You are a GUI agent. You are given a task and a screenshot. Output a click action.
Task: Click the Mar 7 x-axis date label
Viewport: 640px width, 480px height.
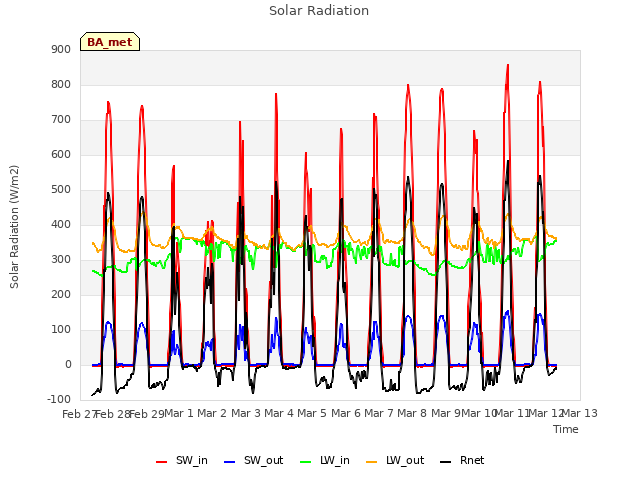(x=379, y=413)
